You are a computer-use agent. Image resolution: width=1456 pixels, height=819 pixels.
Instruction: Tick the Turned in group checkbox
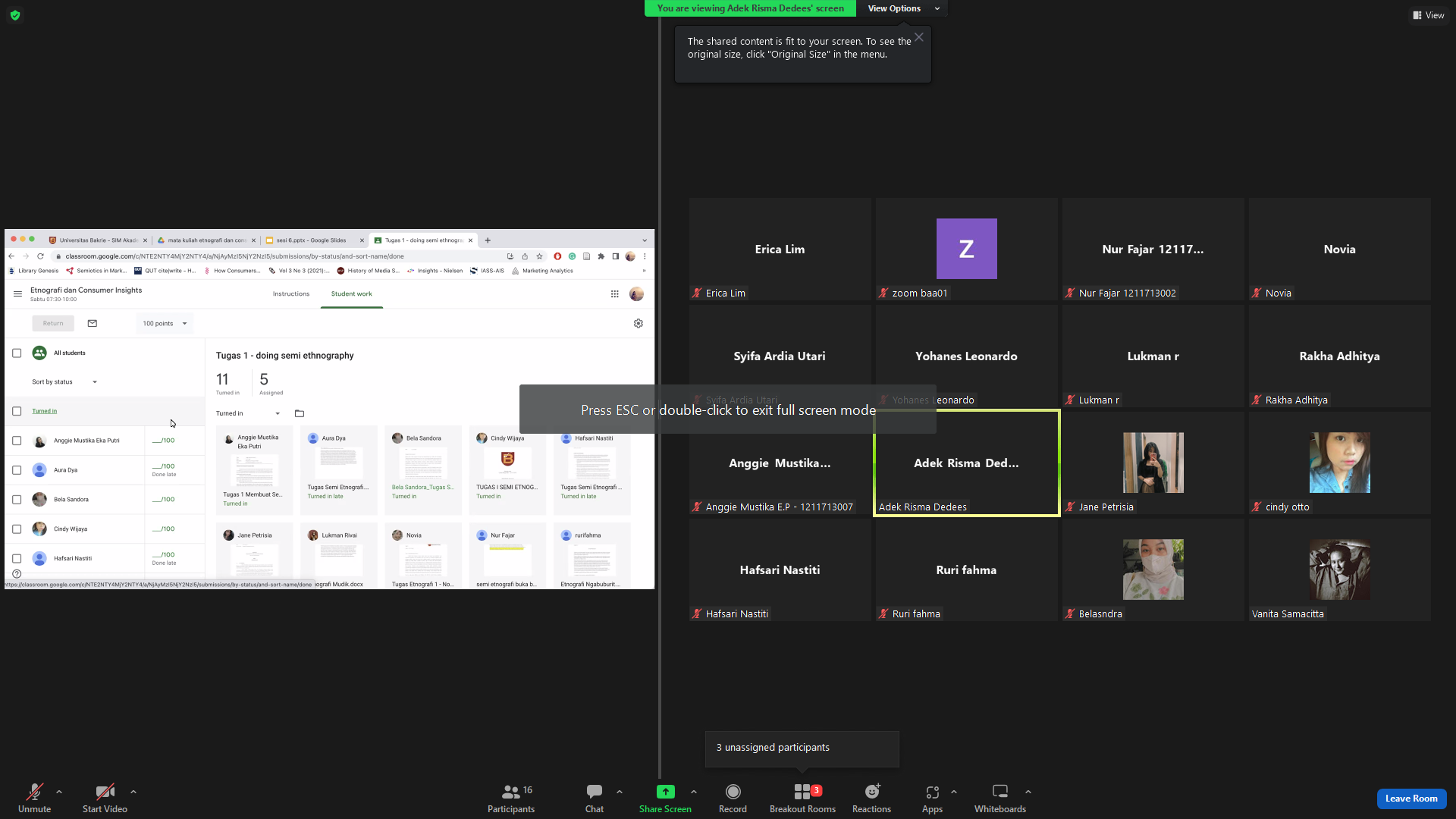pos(17,411)
